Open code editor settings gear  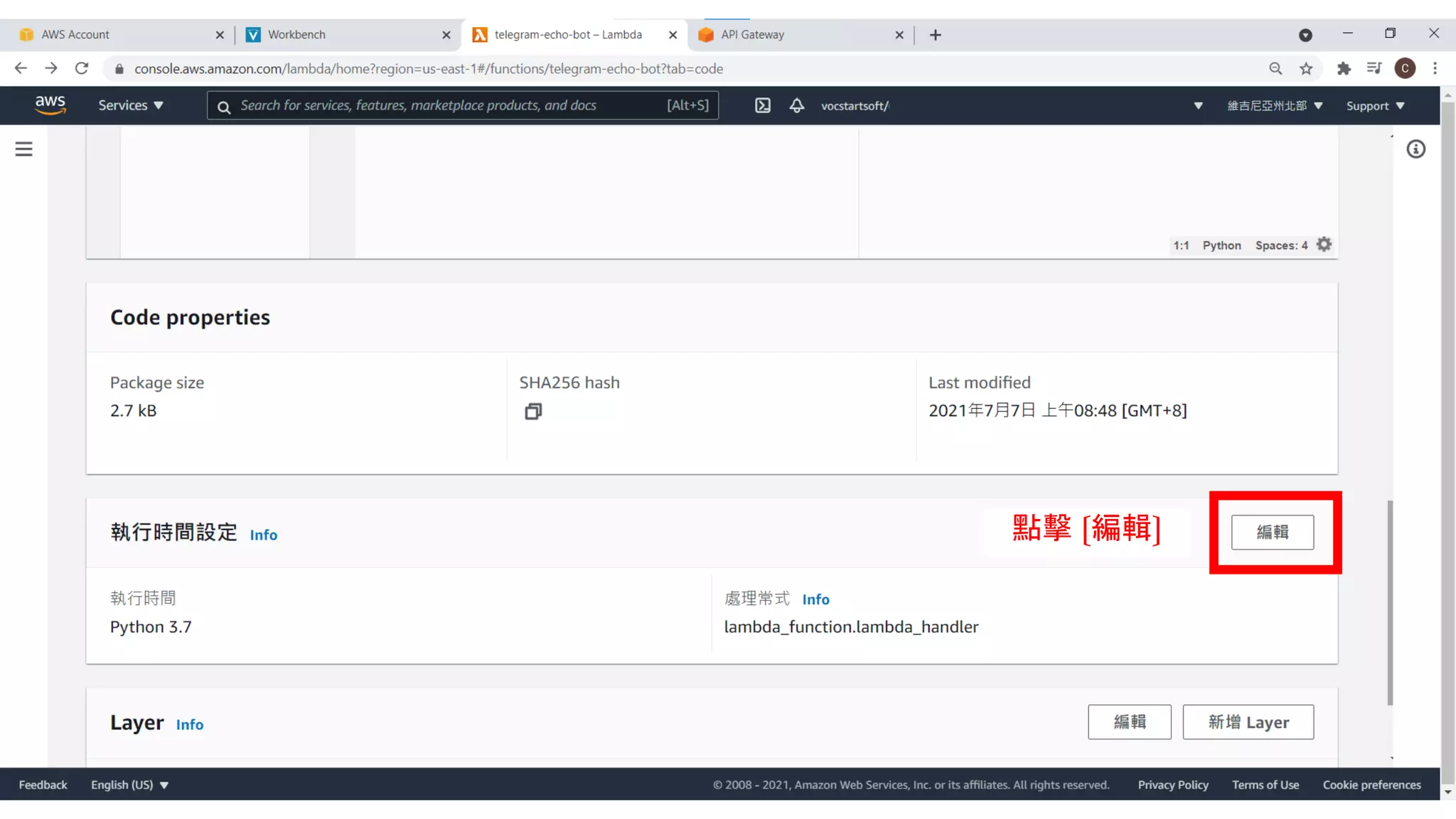click(x=1324, y=245)
